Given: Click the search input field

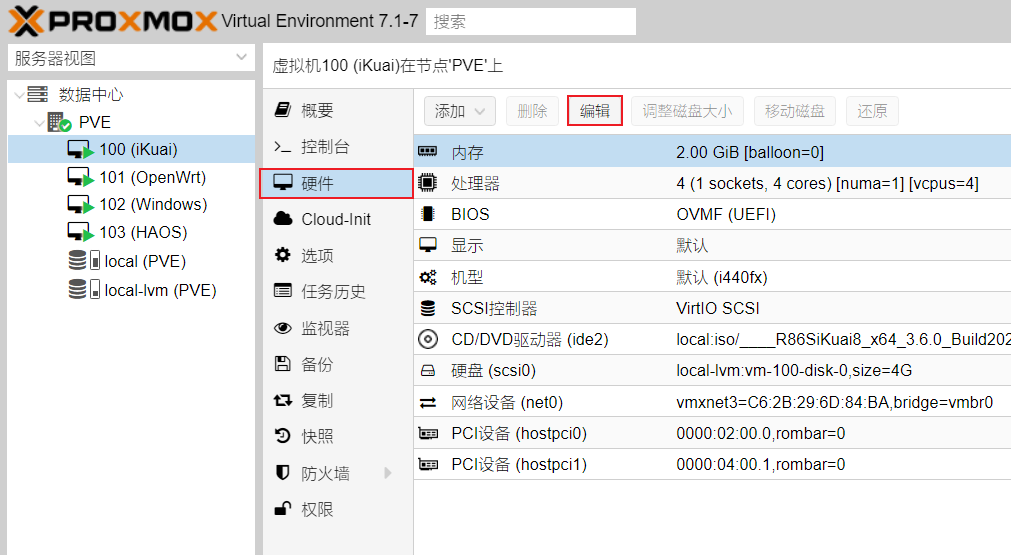Looking at the screenshot, I should 531,22.
